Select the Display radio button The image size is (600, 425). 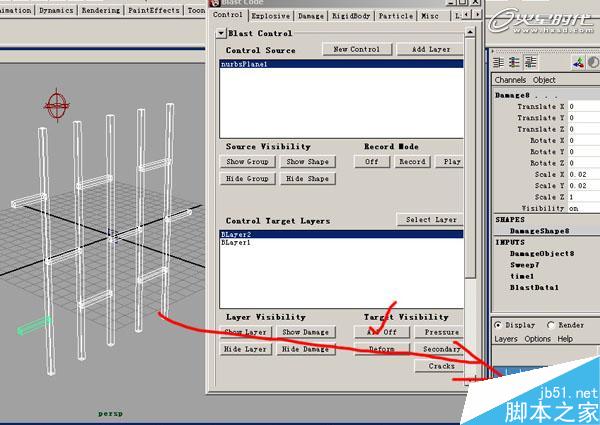click(498, 325)
